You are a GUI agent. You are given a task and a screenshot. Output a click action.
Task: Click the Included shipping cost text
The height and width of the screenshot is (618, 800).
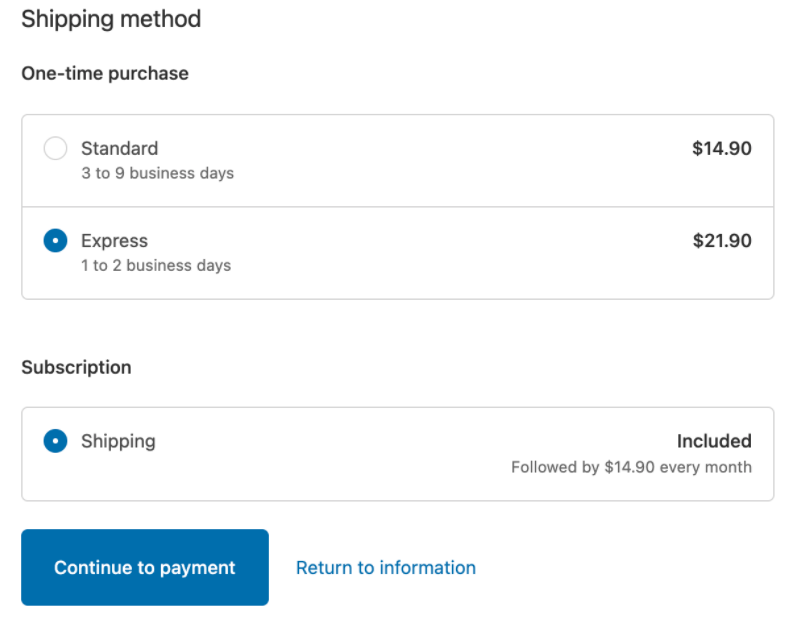tap(714, 441)
